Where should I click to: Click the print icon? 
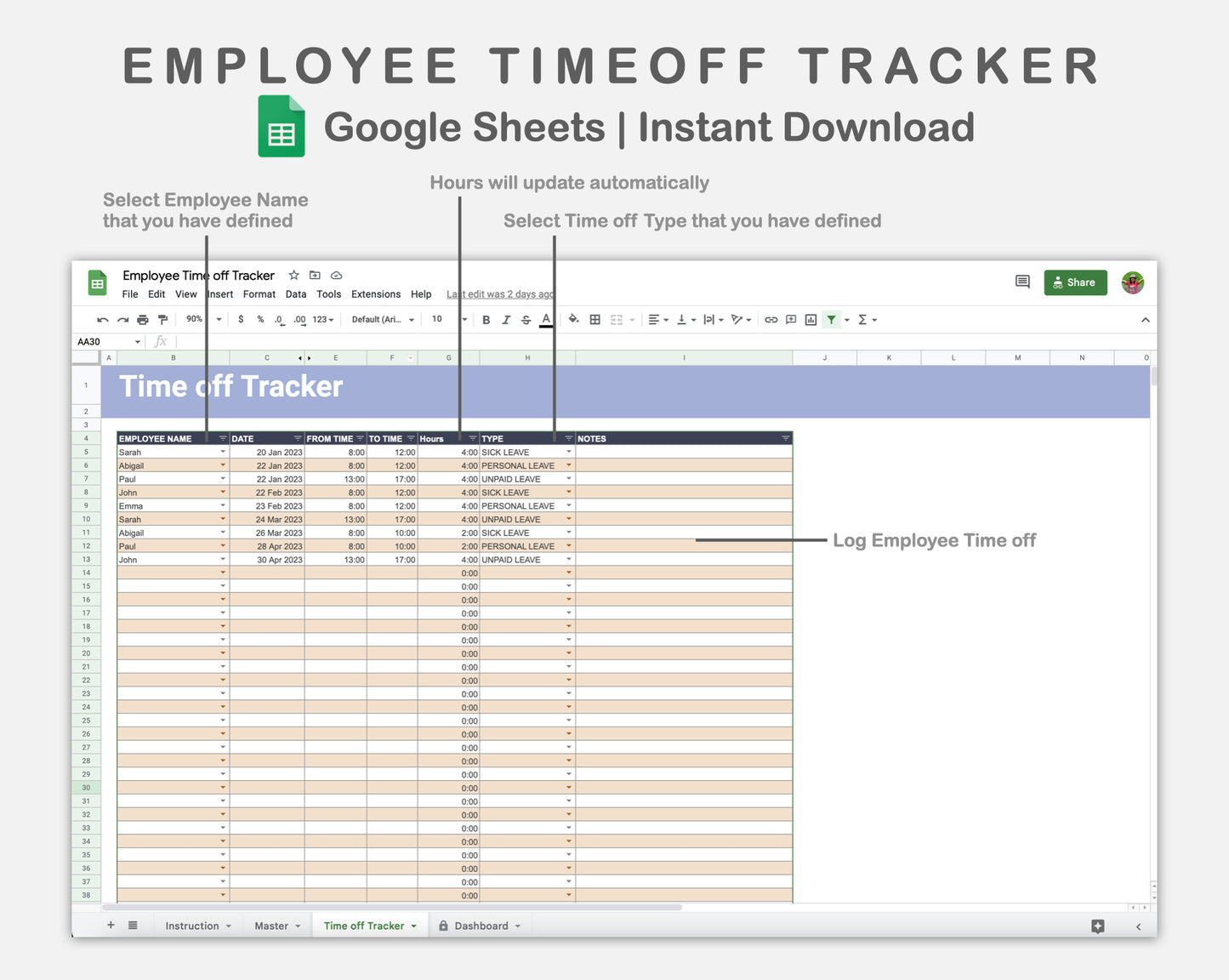click(141, 319)
